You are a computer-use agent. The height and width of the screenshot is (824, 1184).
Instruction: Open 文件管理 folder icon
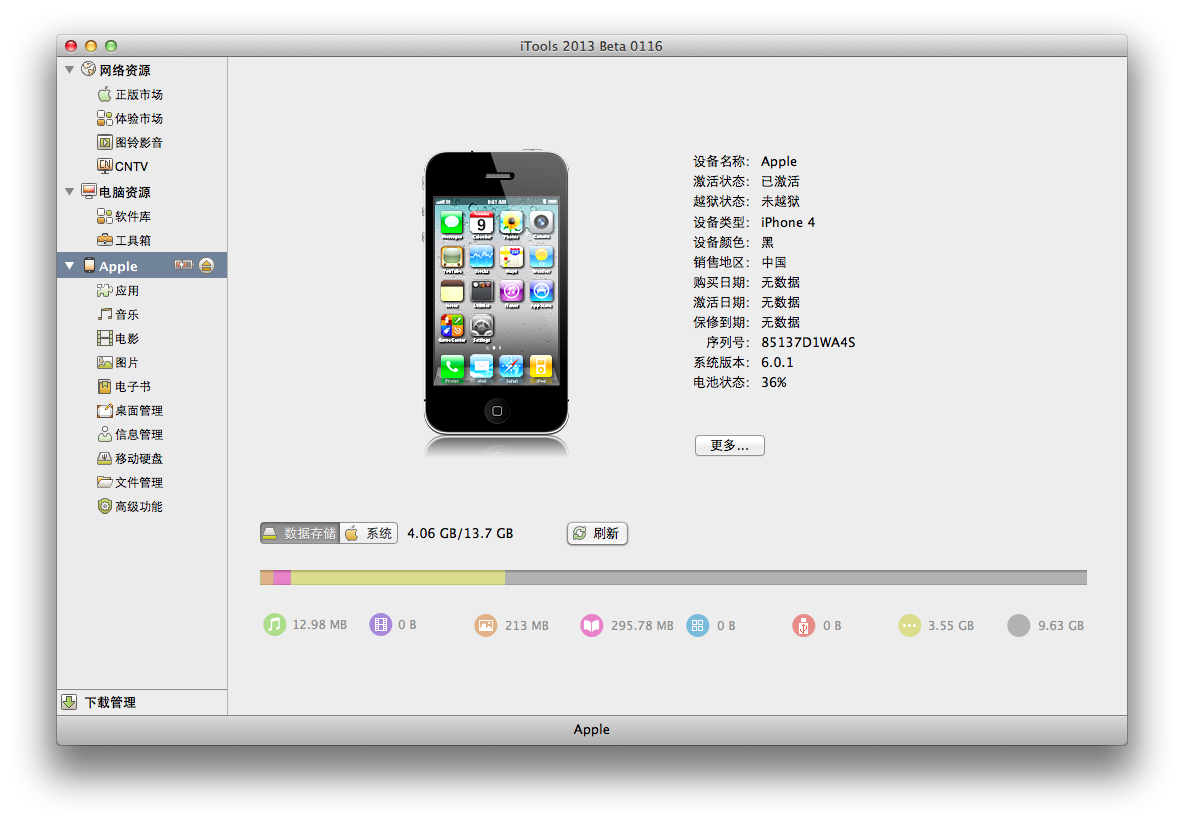coord(104,482)
